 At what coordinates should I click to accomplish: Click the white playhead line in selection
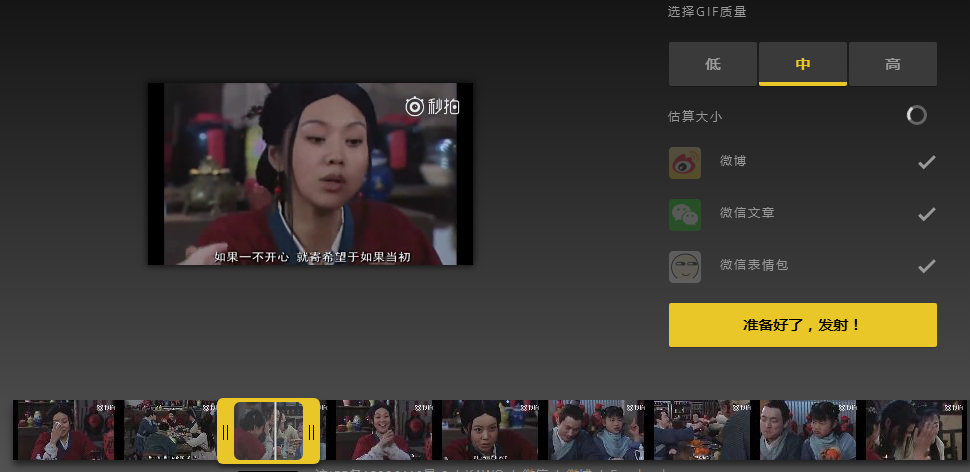tap(275, 431)
